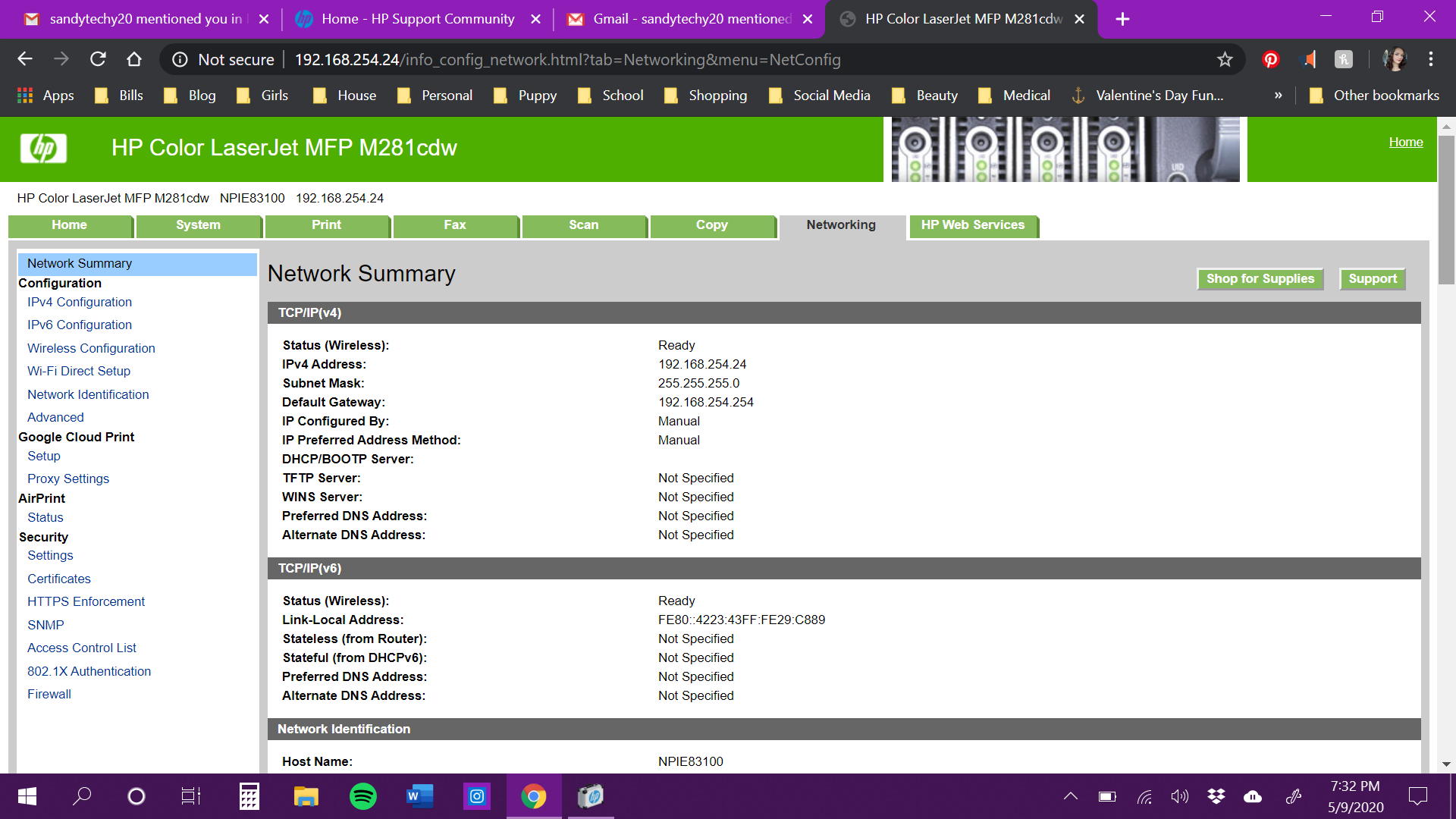Click the OneDrive cloud icon in the tray

[x=1253, y=796]
